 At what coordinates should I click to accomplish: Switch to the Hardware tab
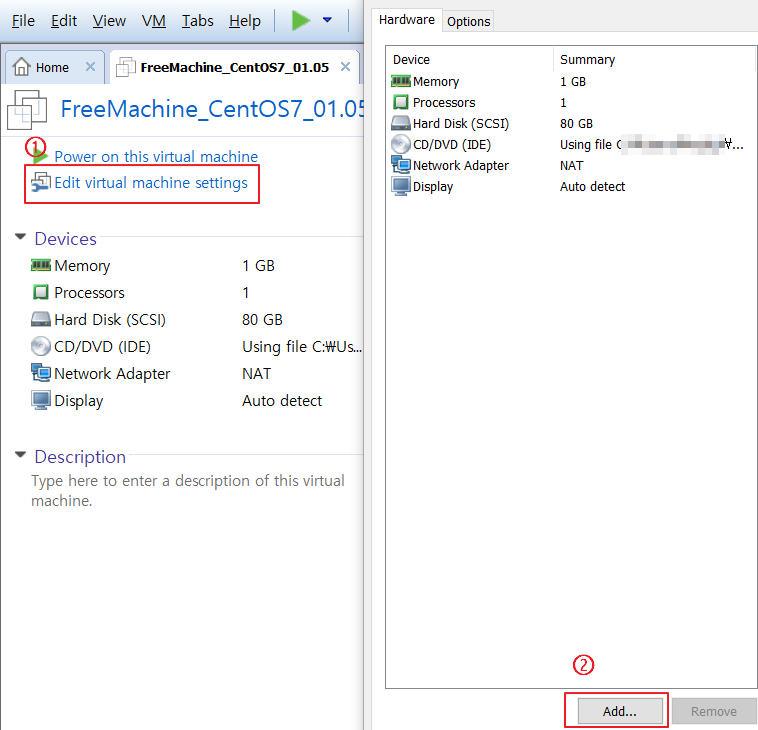coord(407,20)
